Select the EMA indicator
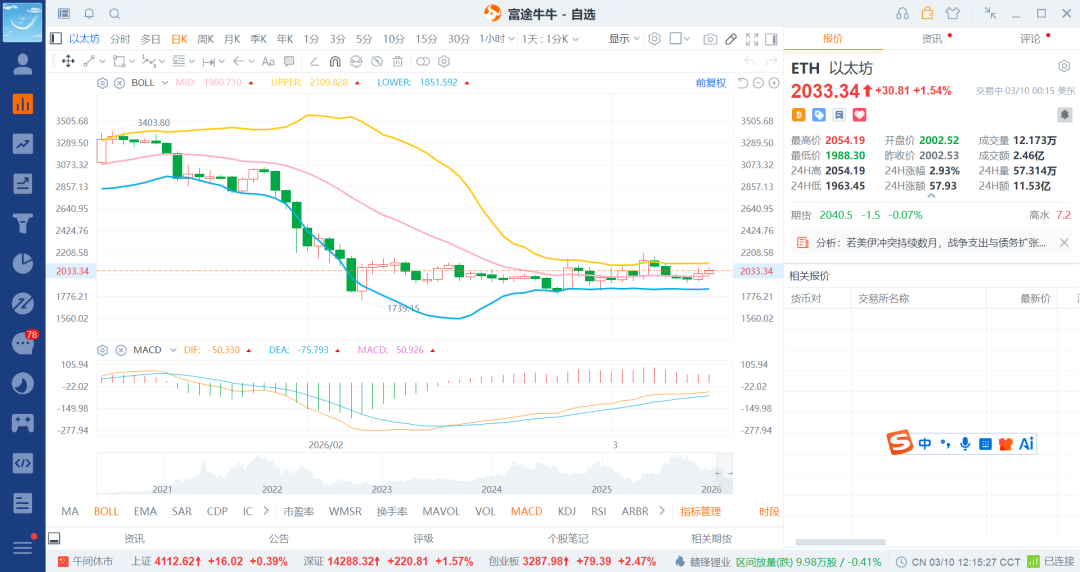Screen dimensions: 1080x572 pos(145,511)
